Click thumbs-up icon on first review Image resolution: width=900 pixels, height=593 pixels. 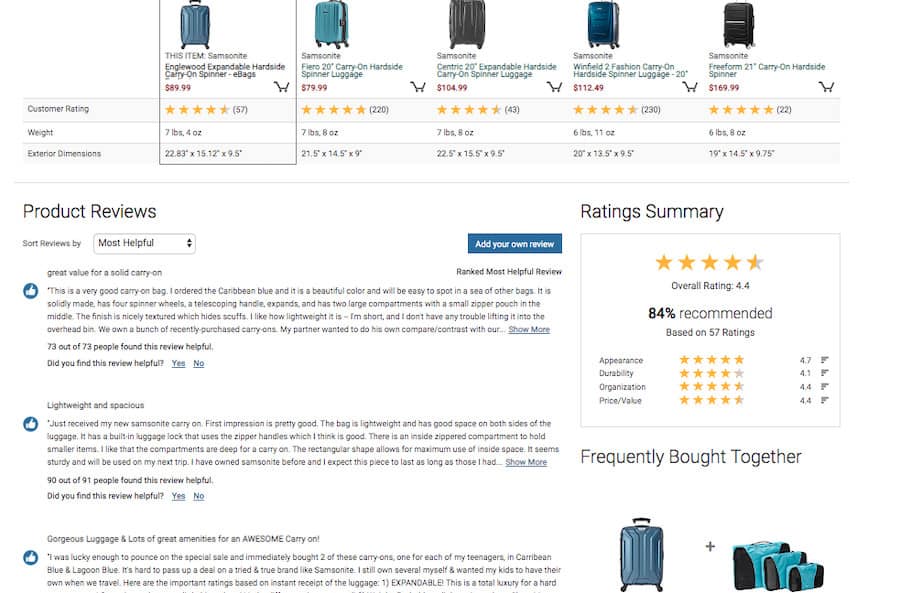click(x=30, y=291)
